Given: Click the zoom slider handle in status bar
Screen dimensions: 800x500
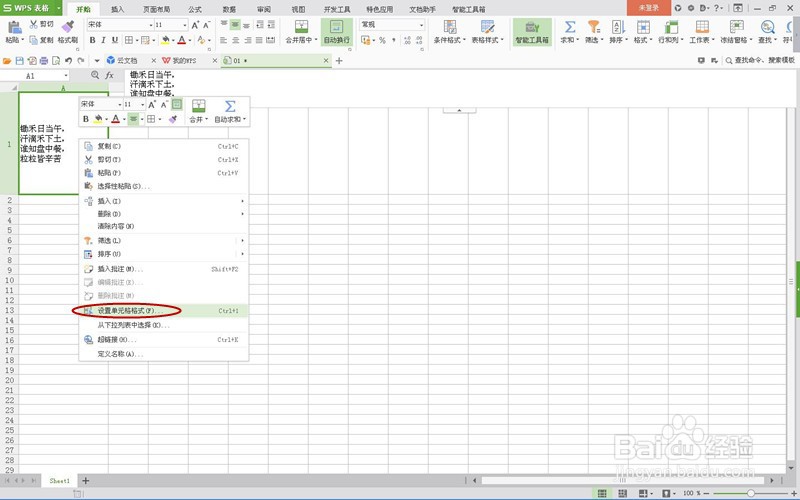Looking at the screenshot, I should (751, 493).
